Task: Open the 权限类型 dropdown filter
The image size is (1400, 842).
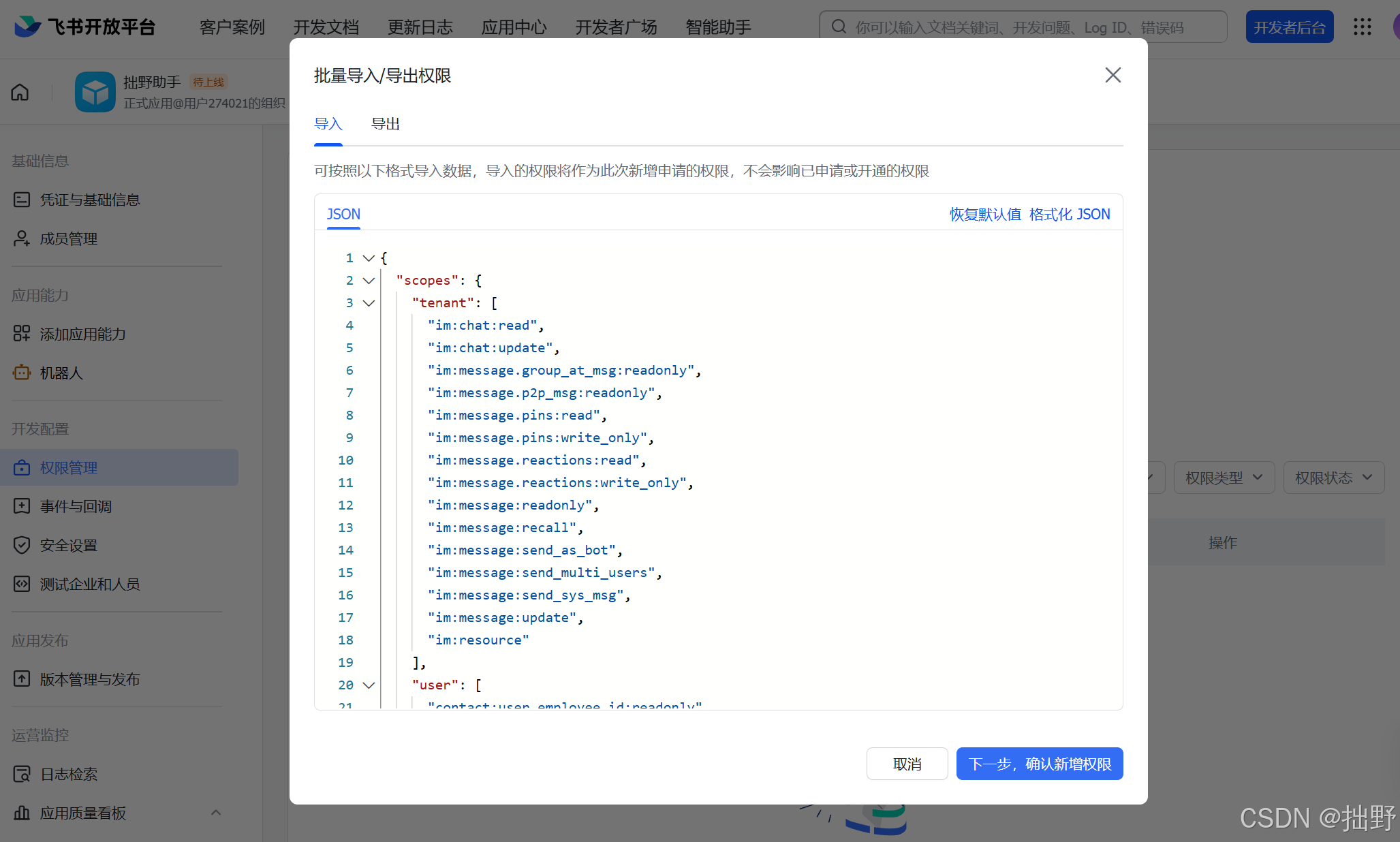Action: click(1224, 478)
